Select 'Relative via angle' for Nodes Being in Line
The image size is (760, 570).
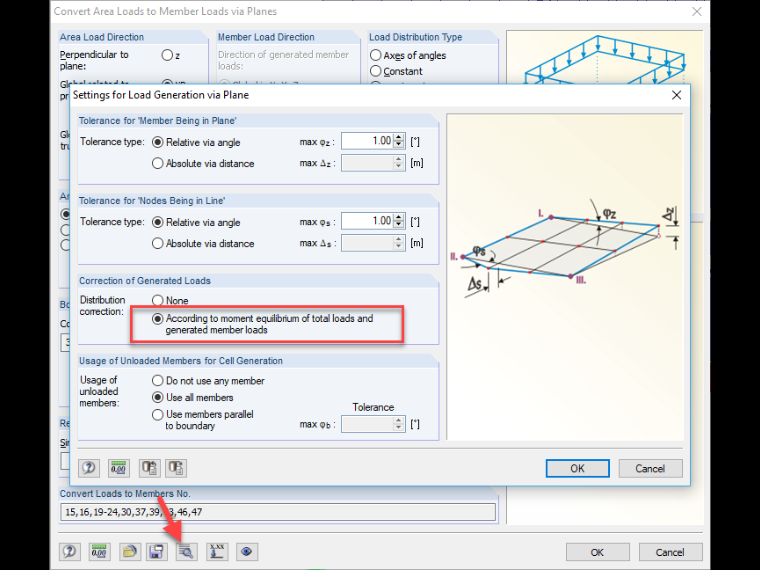158,222
